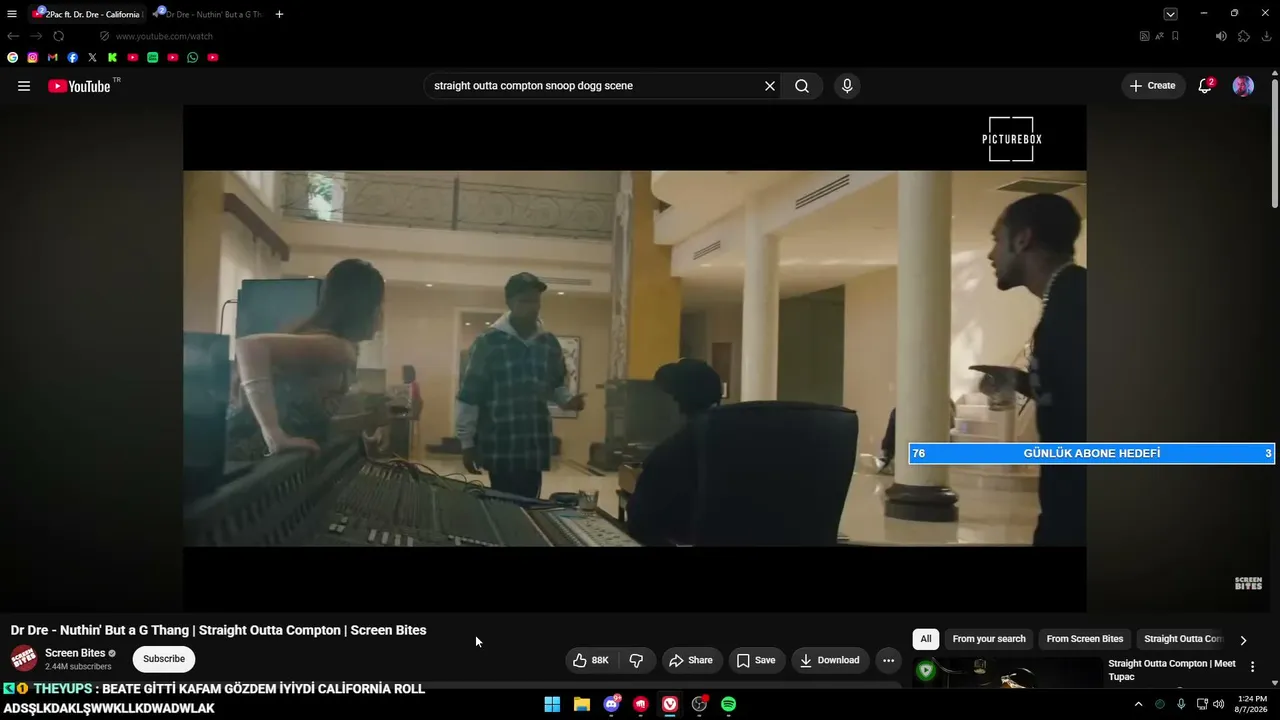Open the Meet Tupac video thumbnail

tap(1007, 673)
